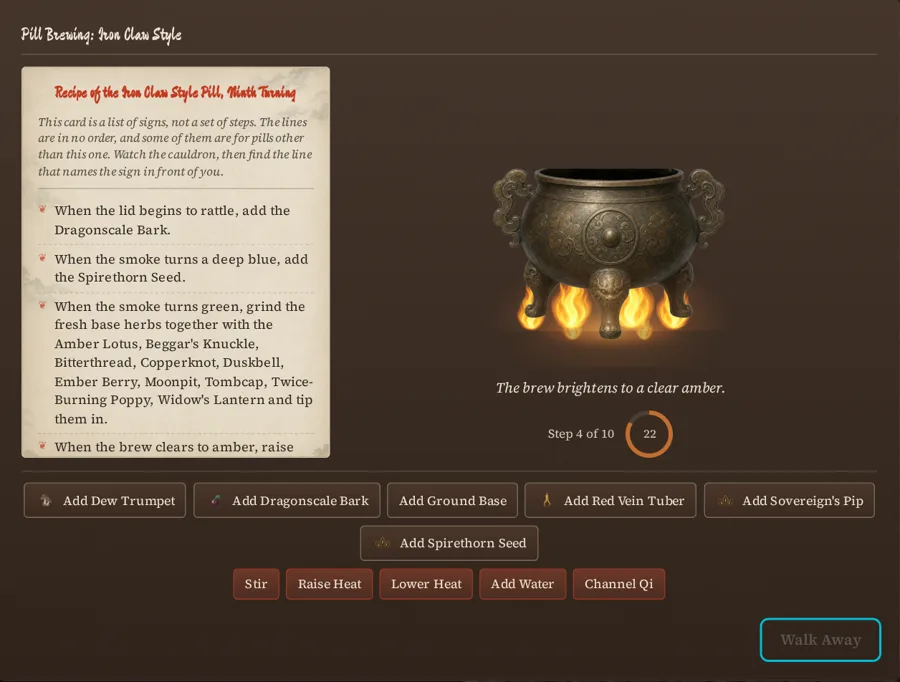Click 'The brew brightens to a clear amber.'
Image resolution: width=900 pixels, height=682 pixels.
point(610,388)
